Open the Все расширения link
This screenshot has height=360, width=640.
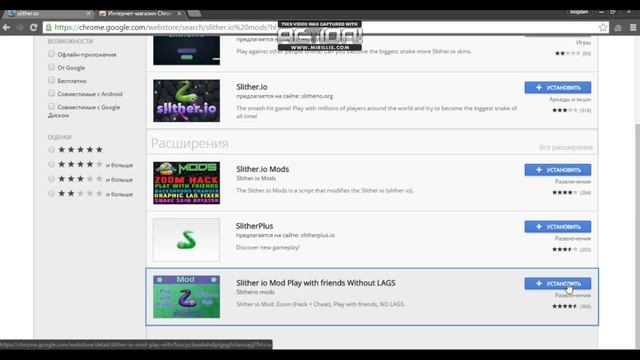pyautogui.click(x=566, y=147)
